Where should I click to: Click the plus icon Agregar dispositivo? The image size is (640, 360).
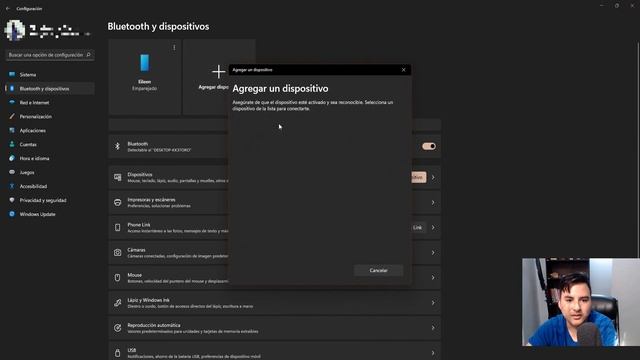click(x=219, y=71)
